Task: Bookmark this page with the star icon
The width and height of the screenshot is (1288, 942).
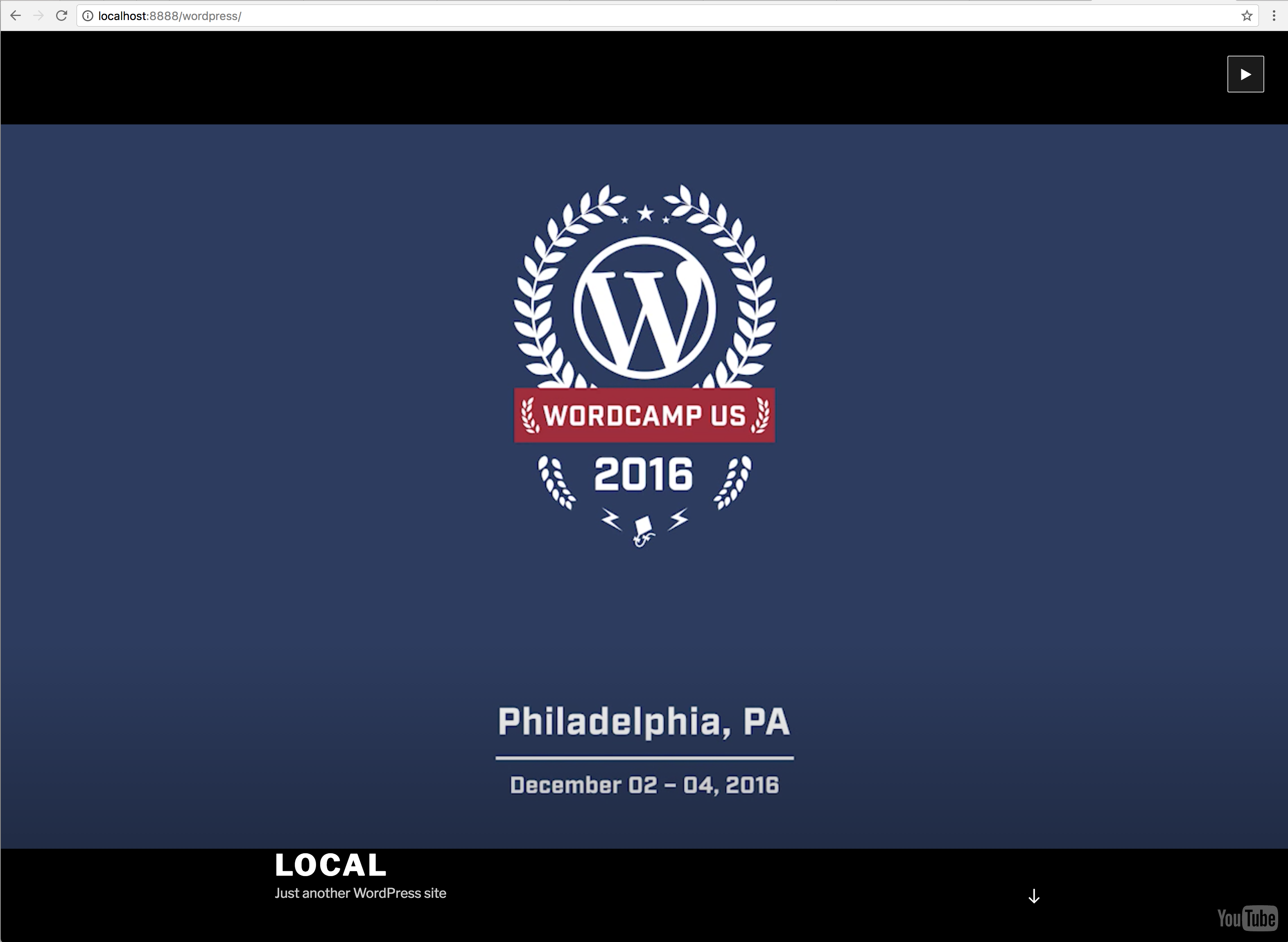Action: coord(1247,16)
